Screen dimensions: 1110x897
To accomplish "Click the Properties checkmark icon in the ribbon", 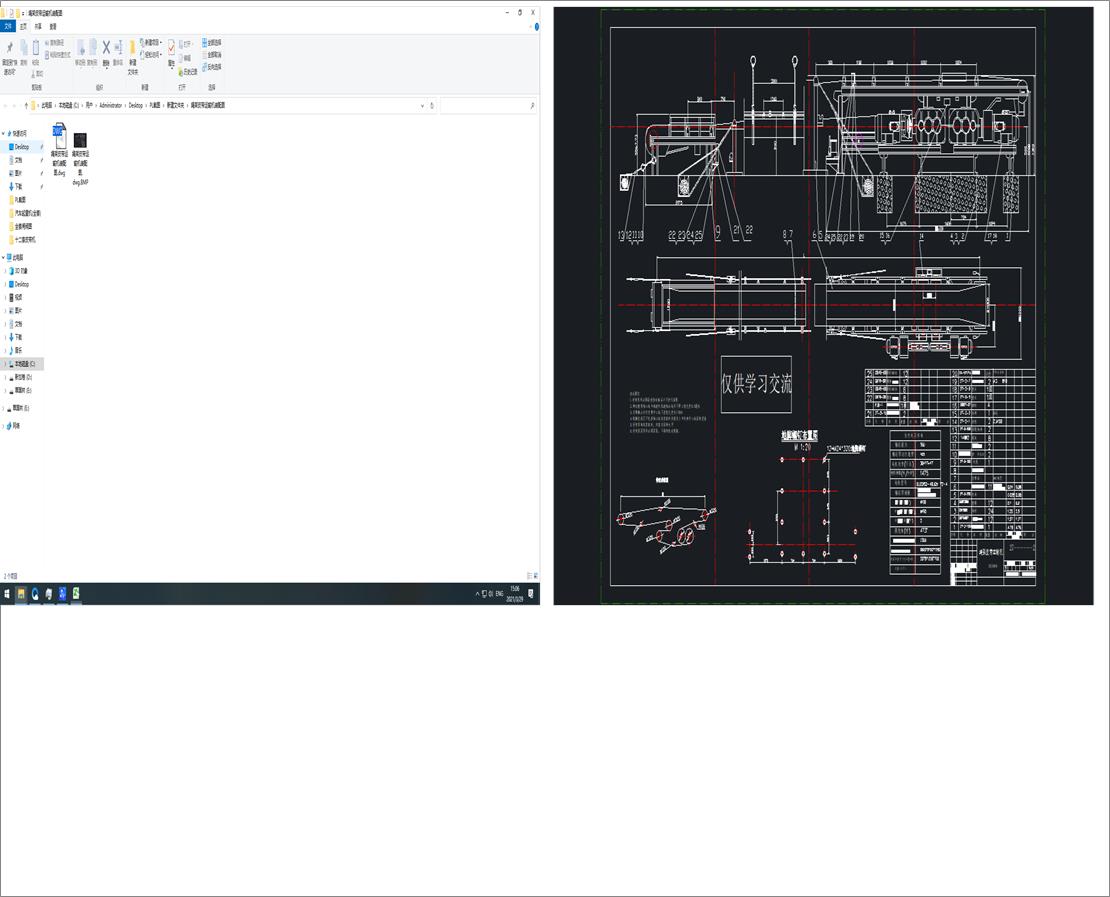I will point(171,47).
